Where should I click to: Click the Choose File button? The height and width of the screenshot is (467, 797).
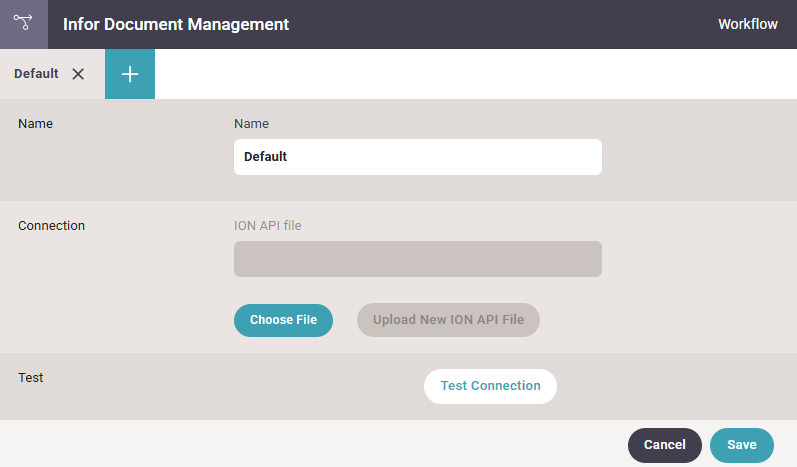tap(283, 320)
